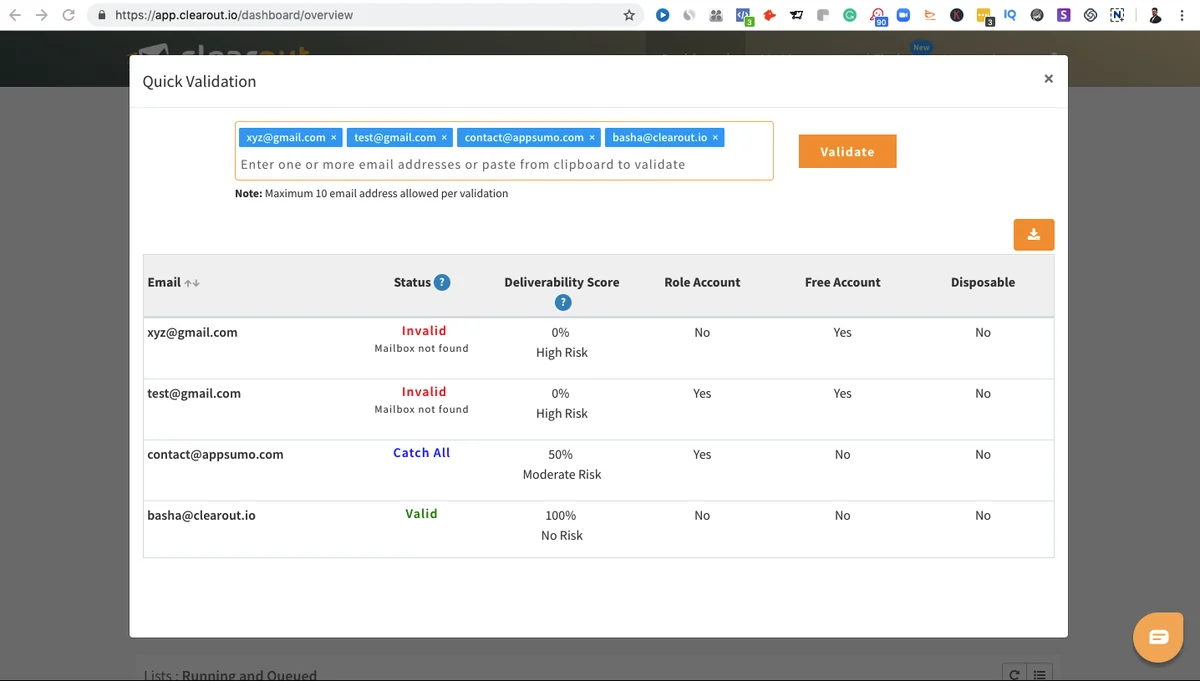Close the Quick Validation dialog
This screenshot has height=681, width=1200.
click(x=1048, y=78)
